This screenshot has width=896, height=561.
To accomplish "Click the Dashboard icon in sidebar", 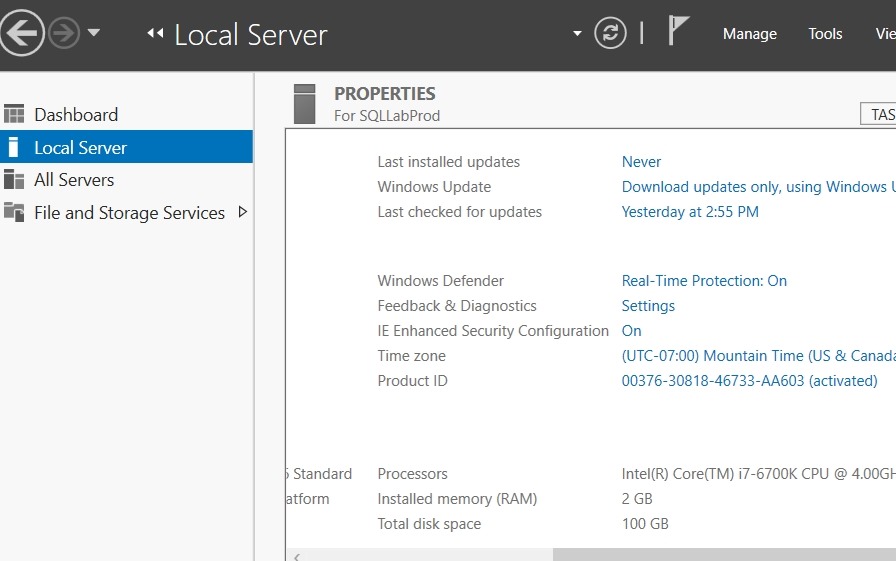I will (x=14, y=115).
